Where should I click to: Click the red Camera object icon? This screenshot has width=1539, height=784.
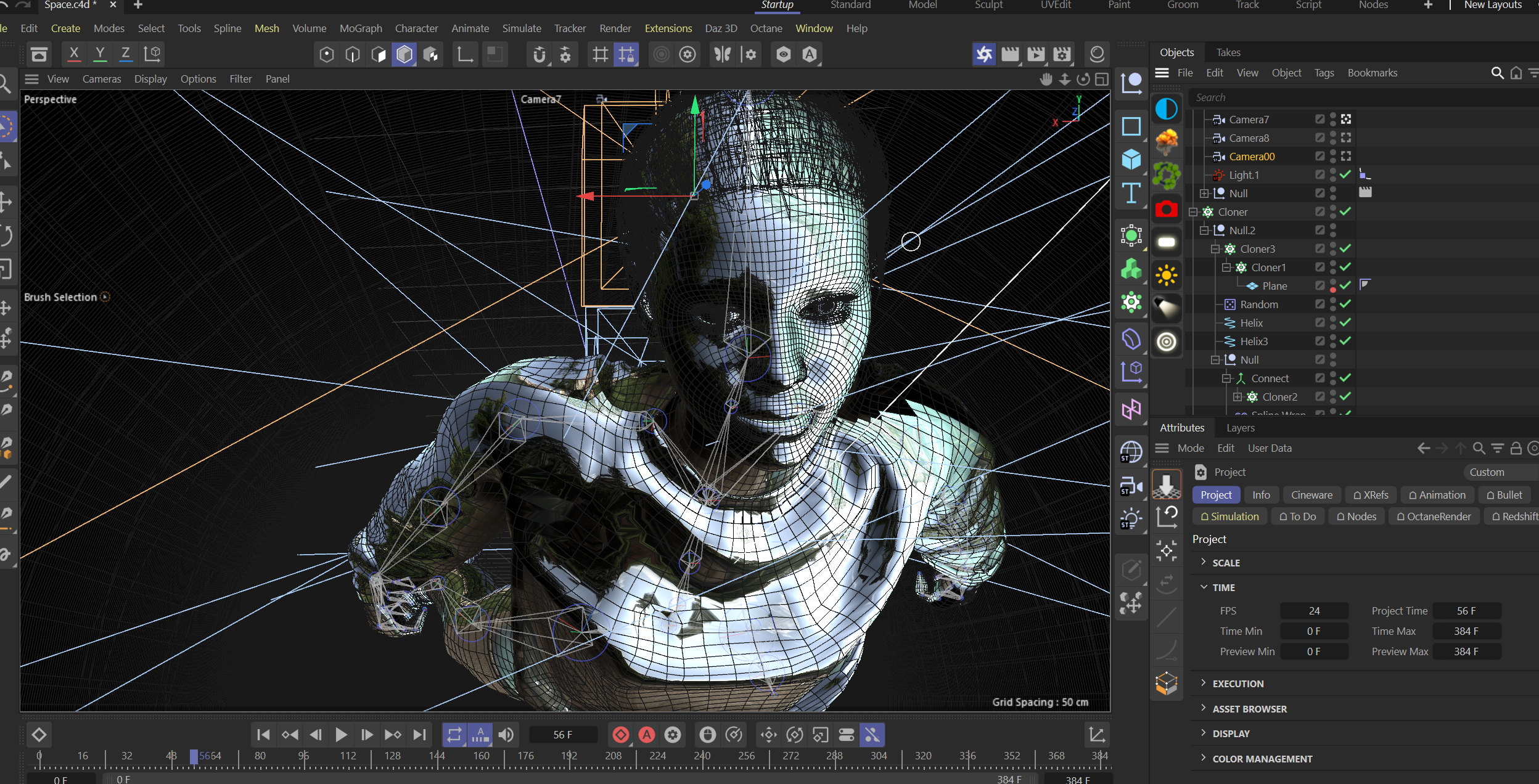click(x=1166, y=210)
